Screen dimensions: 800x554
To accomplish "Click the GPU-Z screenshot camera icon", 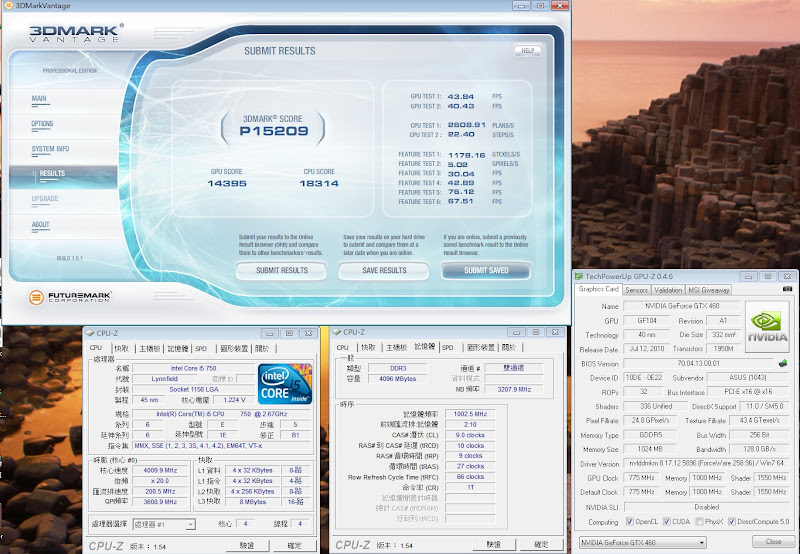I will point(787,289).
